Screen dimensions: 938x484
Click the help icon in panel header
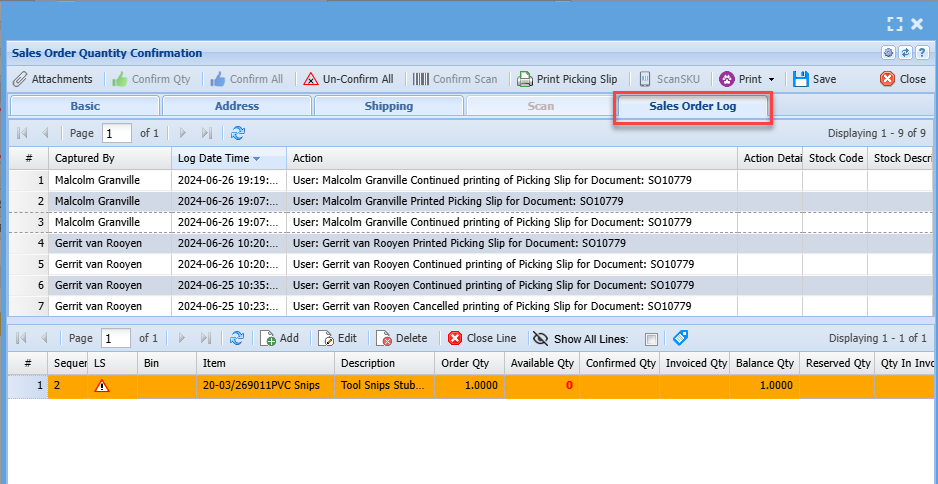921,53
